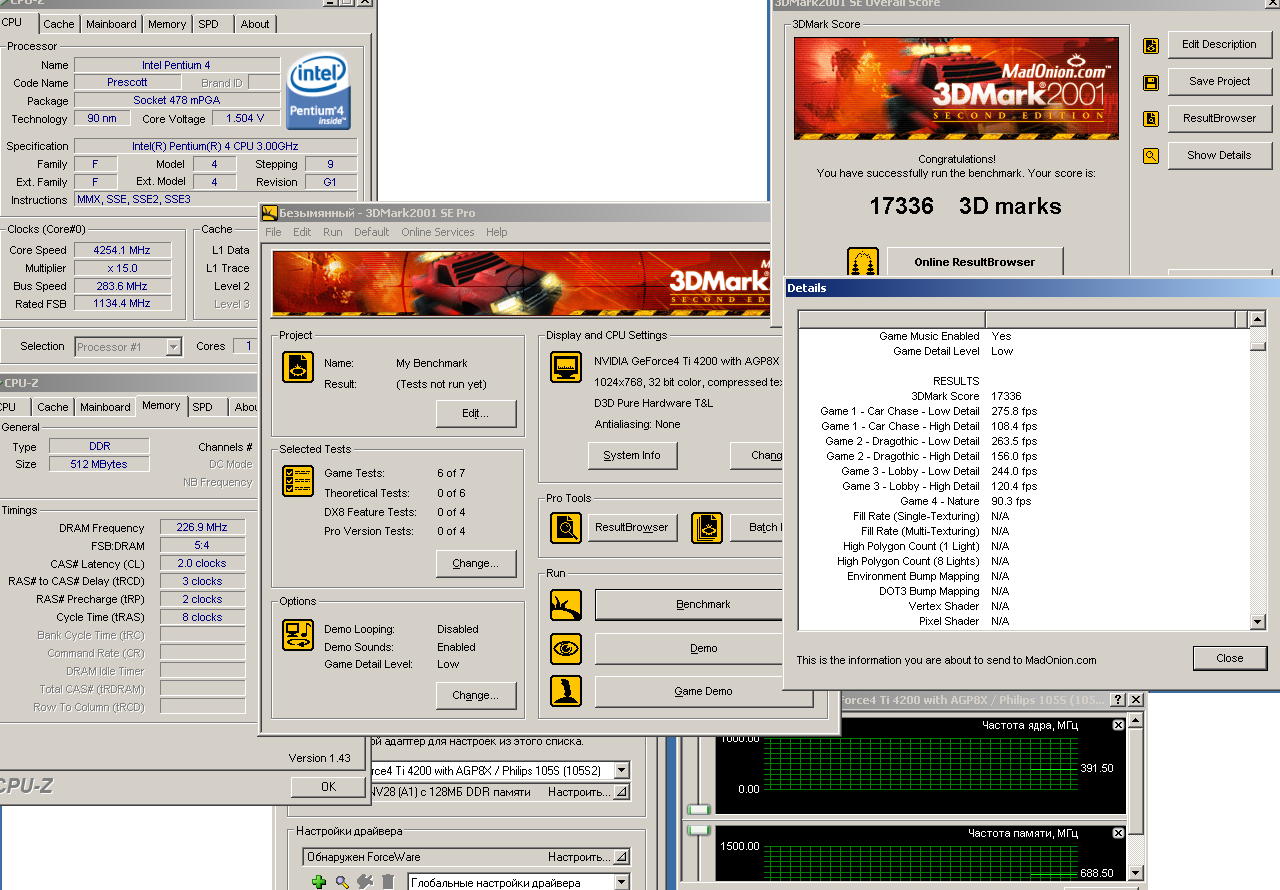Open the Online Services menu
Viewport: 1280px width, 890px height.
click(438, 232)
